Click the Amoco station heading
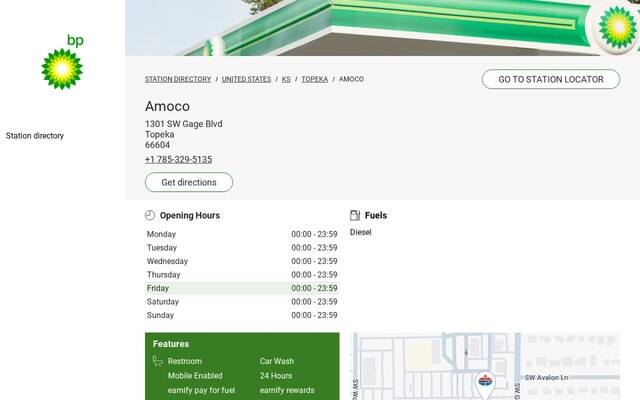The image size is (640, 400). (x=167, y=106)
